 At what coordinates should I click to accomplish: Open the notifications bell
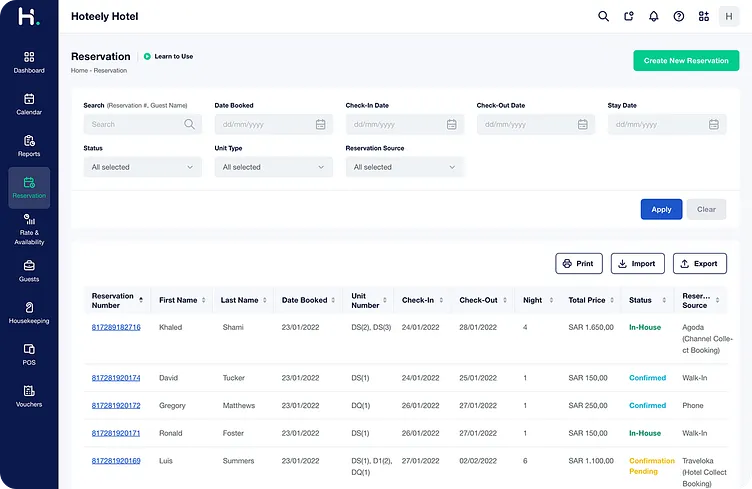pyautogui.click(x=654, y=16)
